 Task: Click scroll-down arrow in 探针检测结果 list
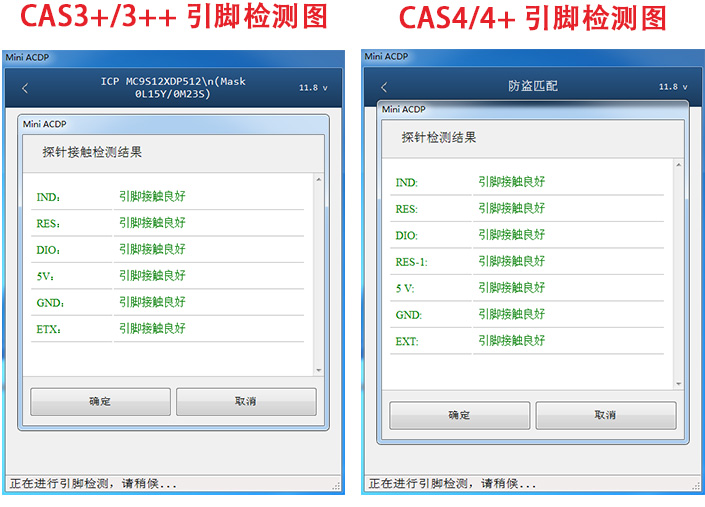point(678,383)
